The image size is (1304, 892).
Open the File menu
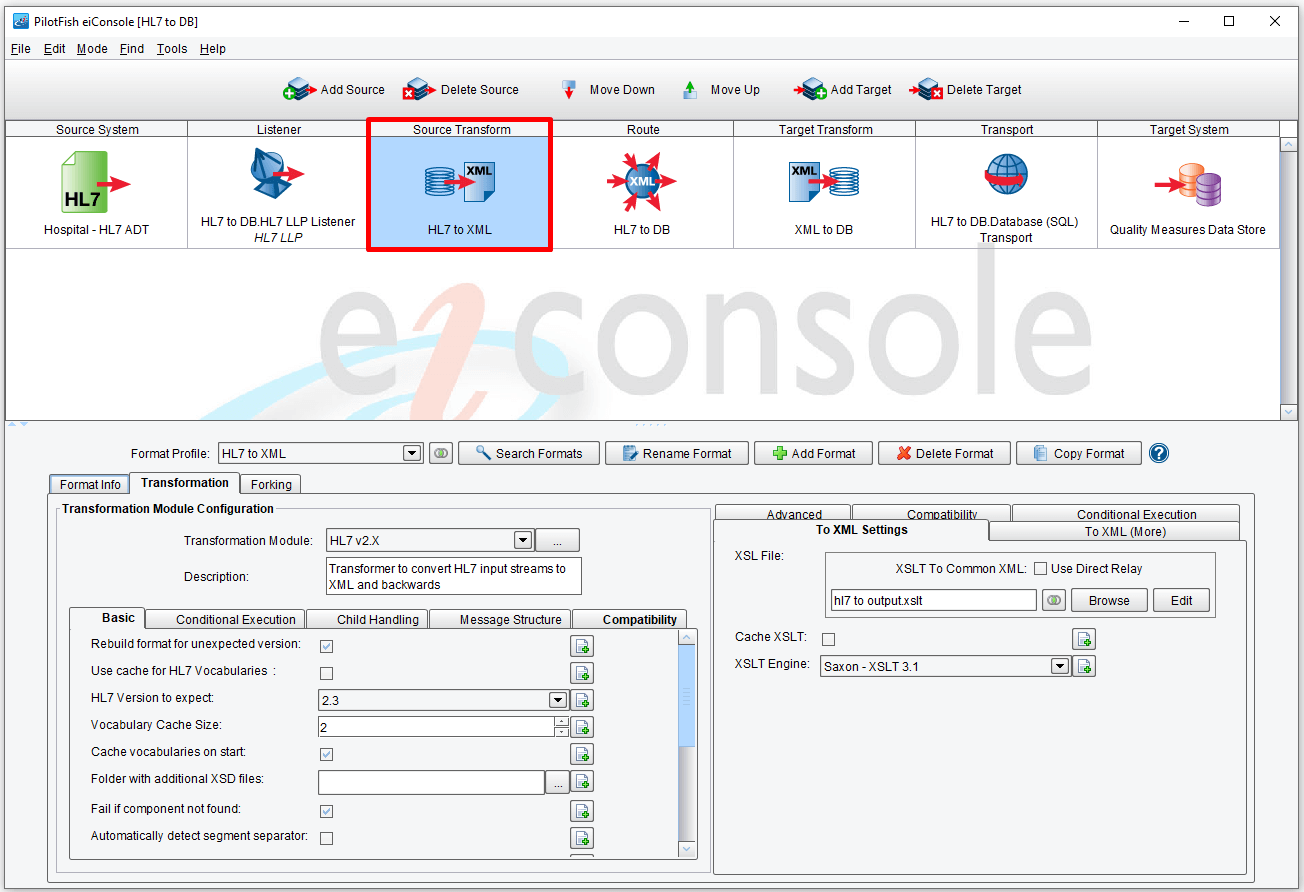point(20,49)
